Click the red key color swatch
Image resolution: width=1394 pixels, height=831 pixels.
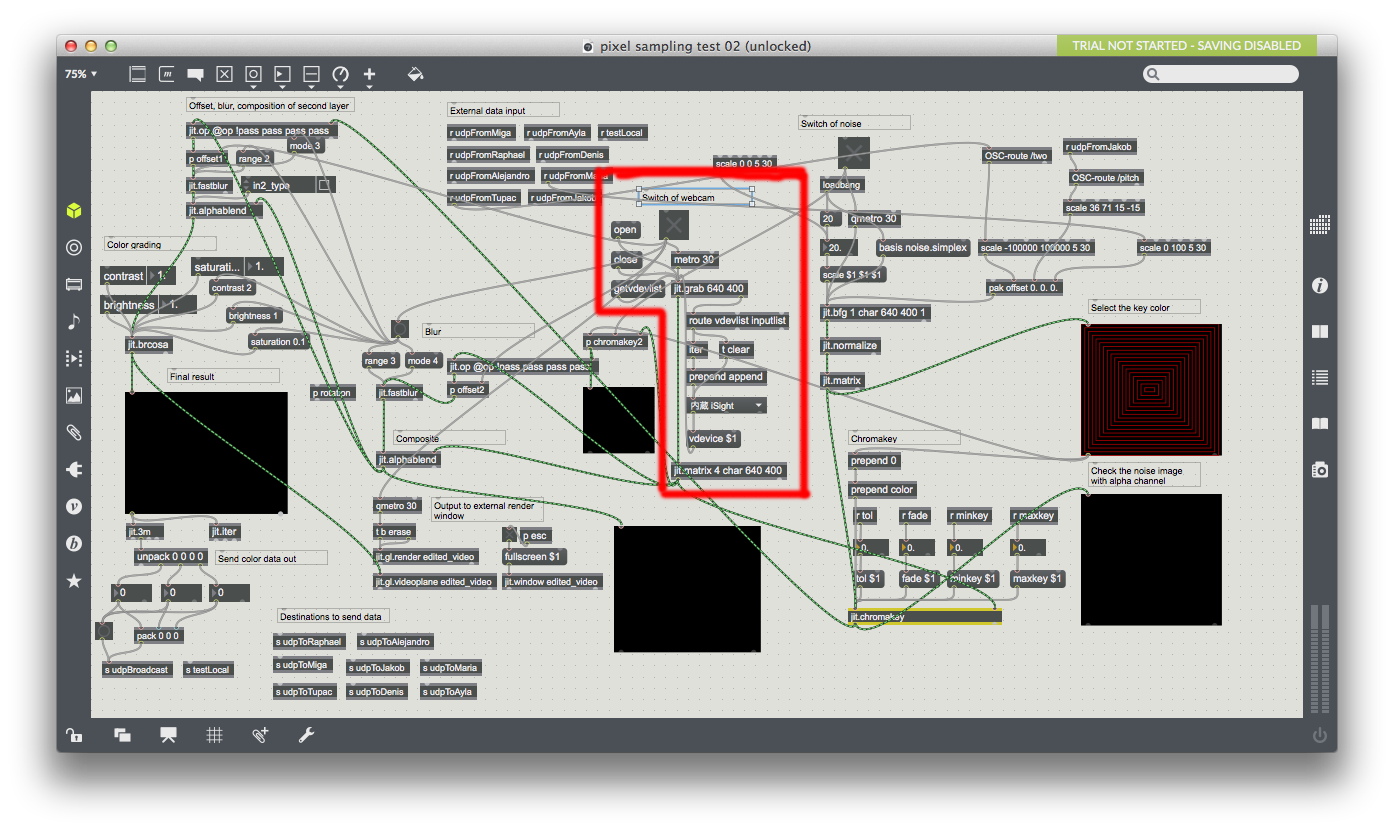[x=1150, y=389]
